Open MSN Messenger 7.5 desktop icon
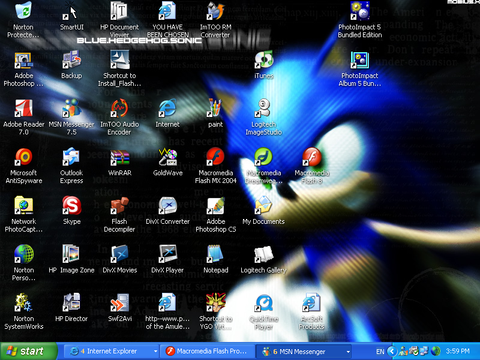Screen dimensions: 480x360 pyautogui.click(x=71, y=108)
